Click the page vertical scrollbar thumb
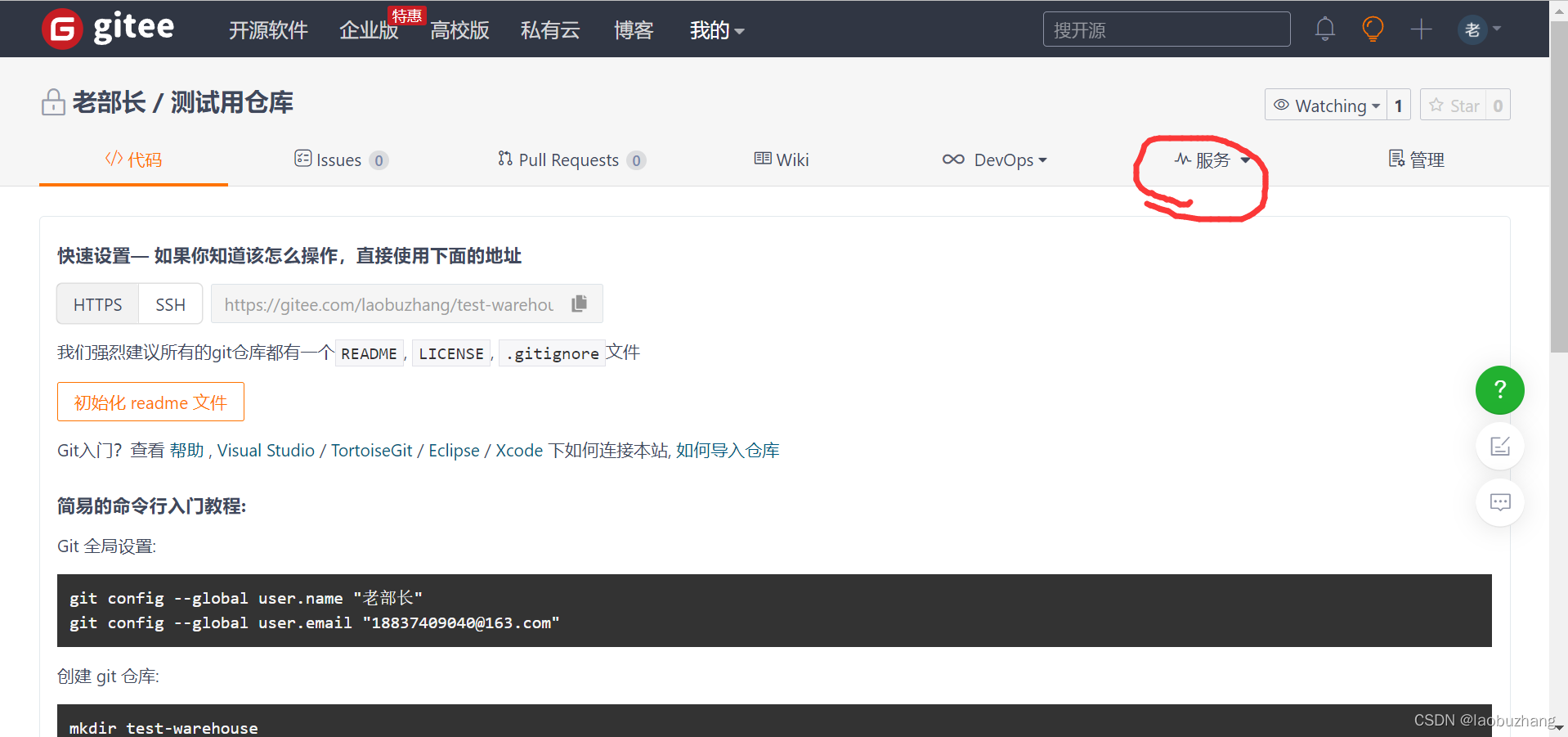This screenshot has width=1568, height=737. (1559, 188)
